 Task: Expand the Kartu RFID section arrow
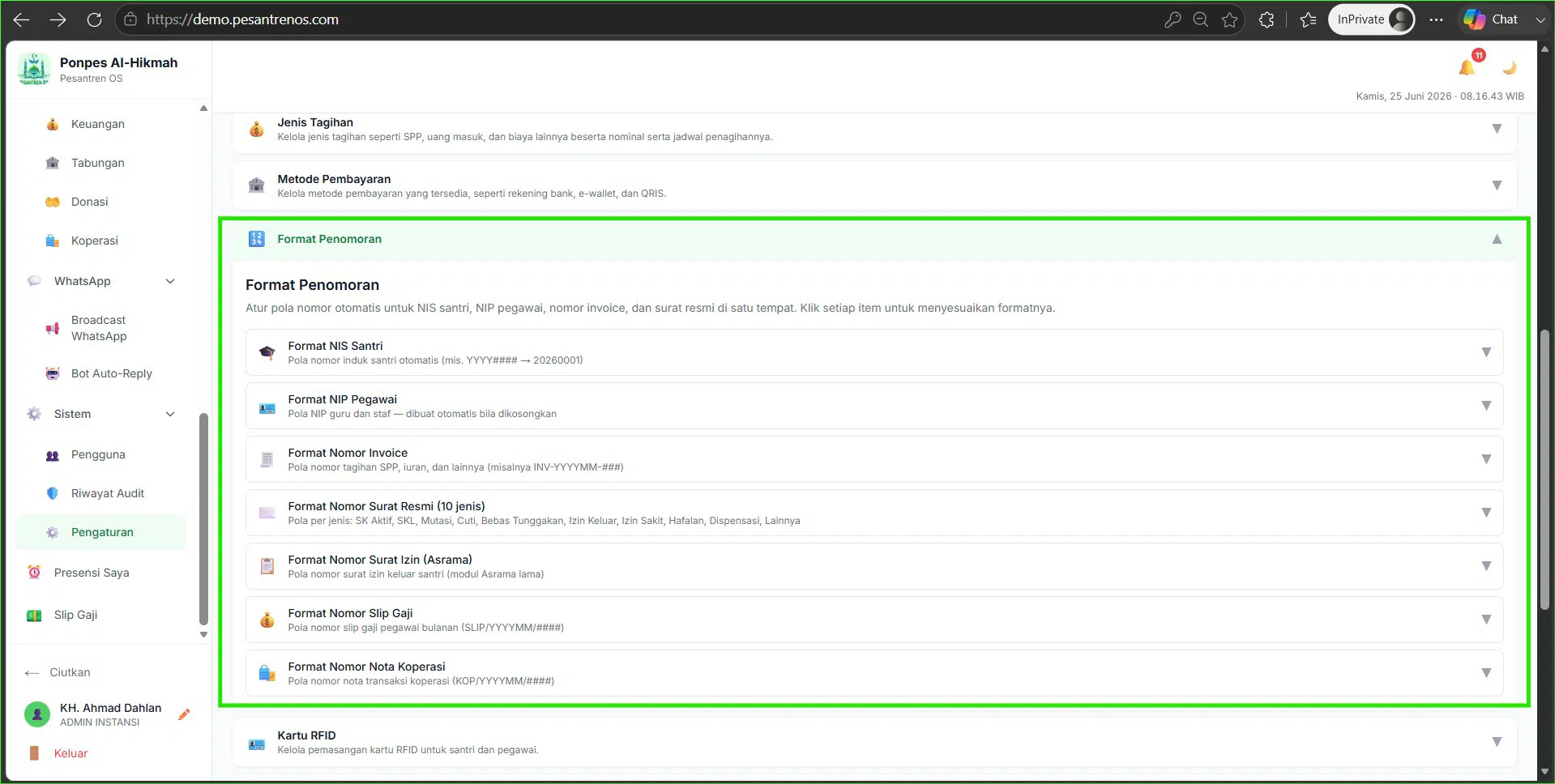click(x=1497, y=742)
